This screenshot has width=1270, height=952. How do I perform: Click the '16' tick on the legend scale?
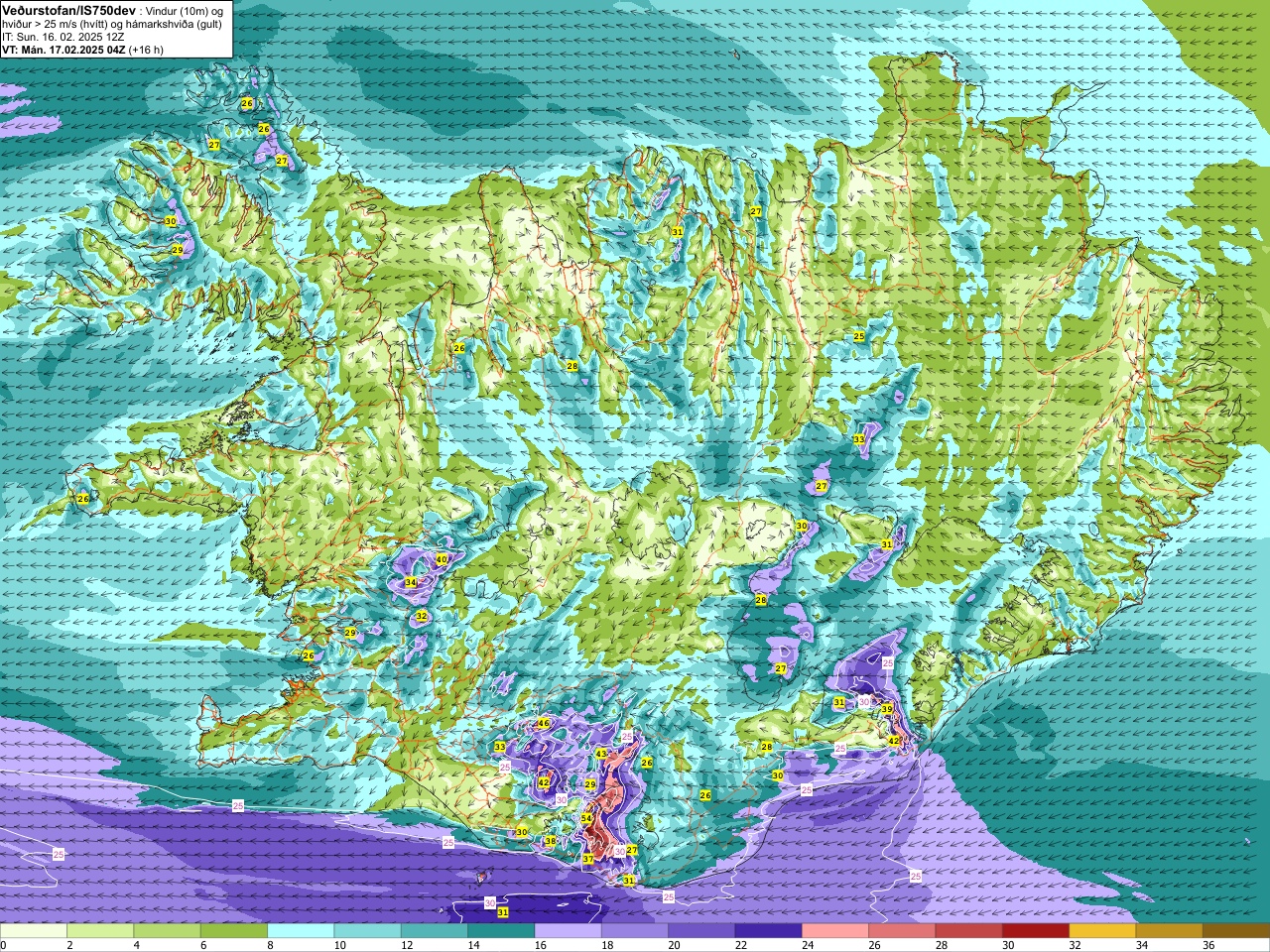pos(541,945)
